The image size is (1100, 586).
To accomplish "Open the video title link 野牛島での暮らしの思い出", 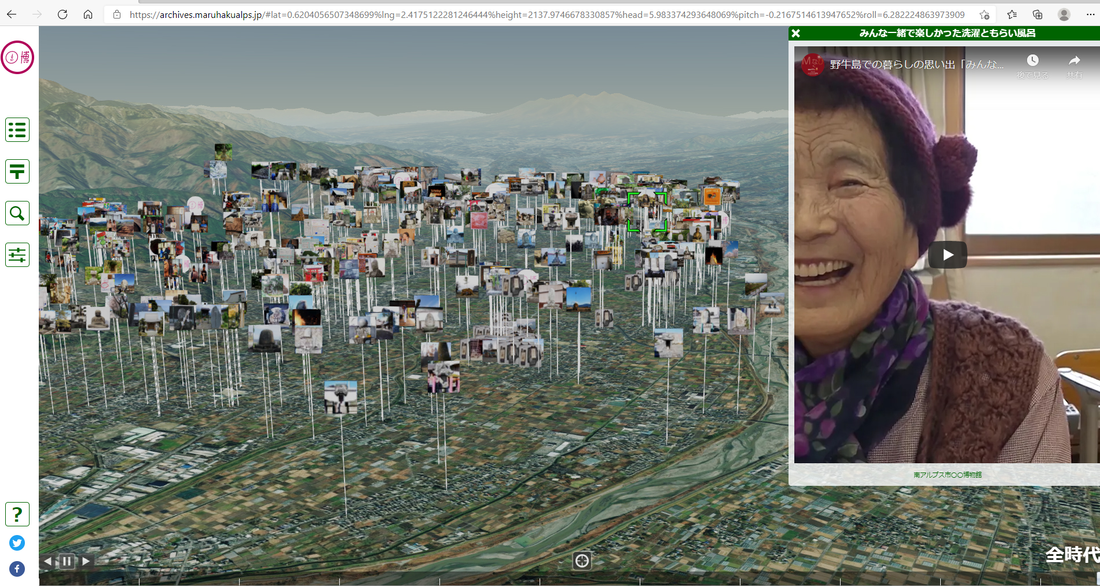I will (917, 64).
